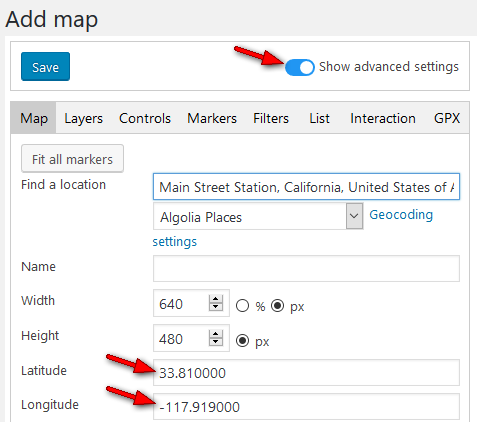Open the Controls tab
This screenshot has height=422, width=477.
[145, 118]
